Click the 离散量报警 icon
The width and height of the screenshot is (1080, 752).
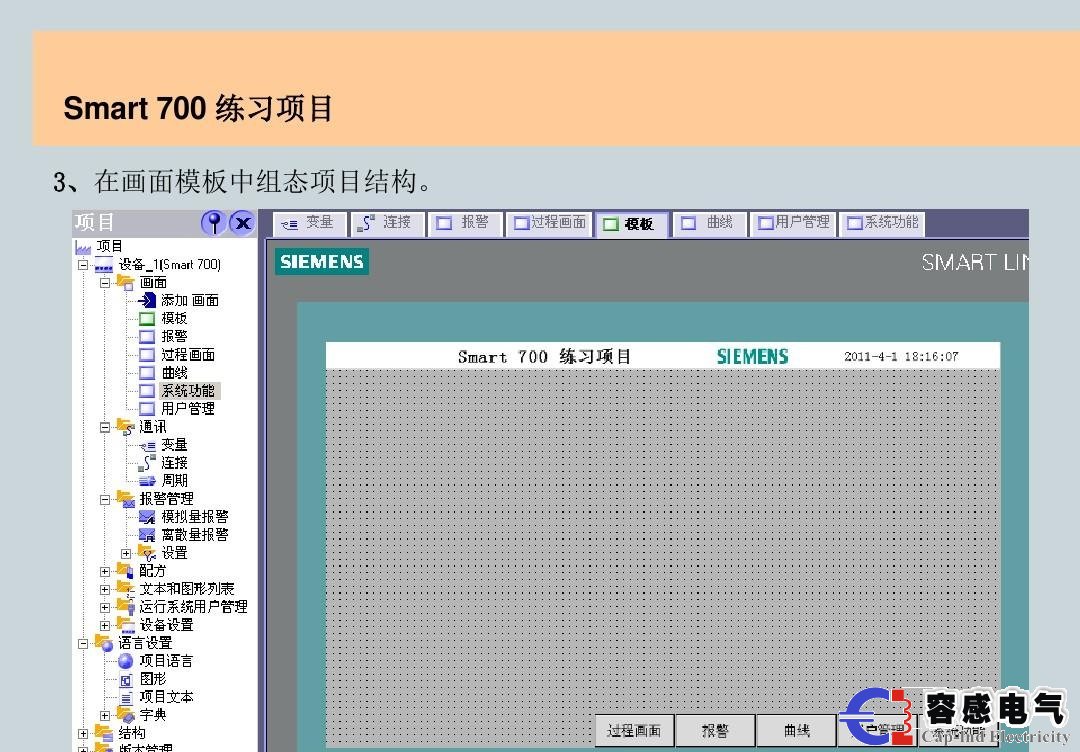point(147,534)
